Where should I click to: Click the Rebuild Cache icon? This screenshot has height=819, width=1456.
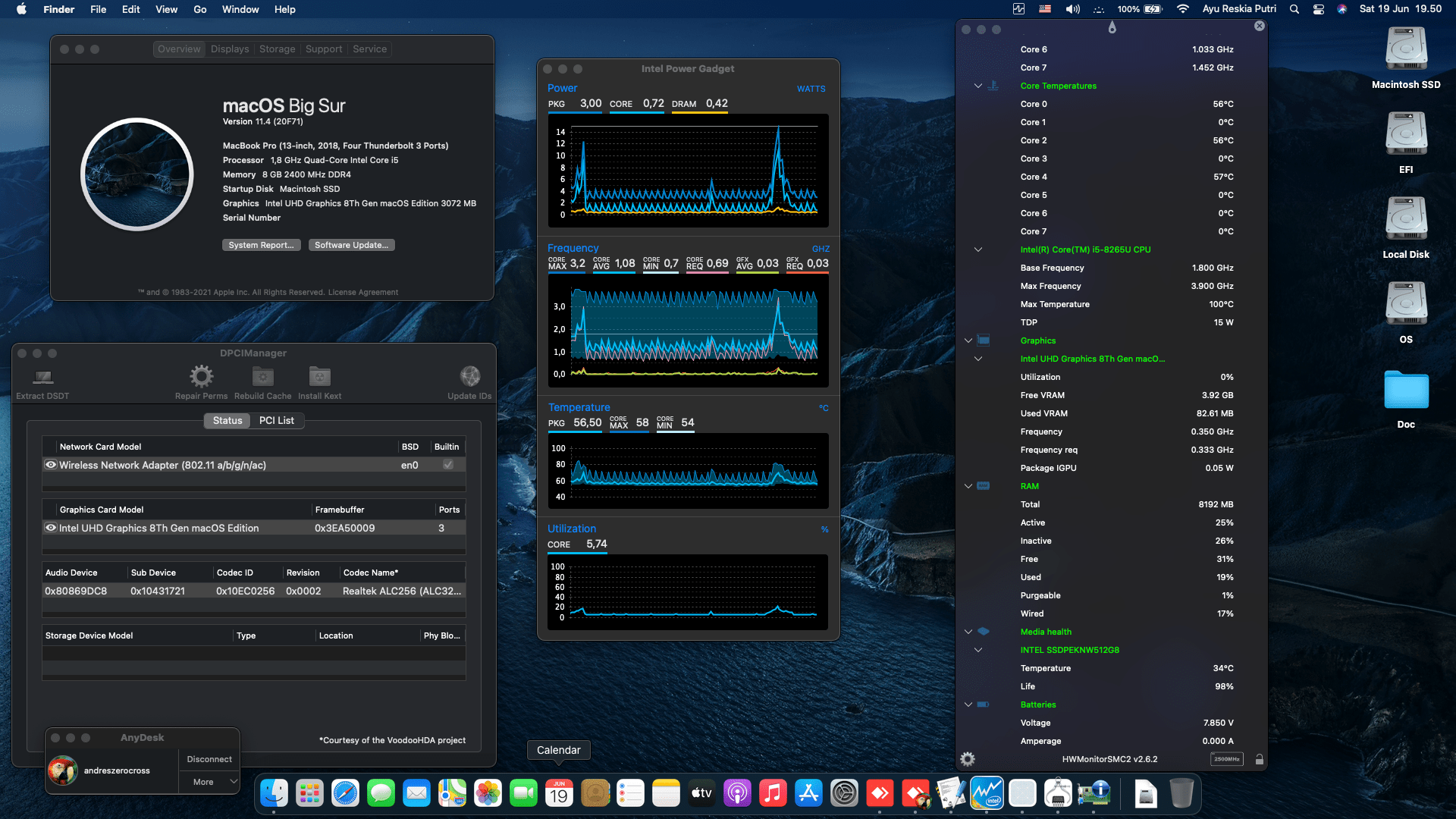[x=262, y=376]
